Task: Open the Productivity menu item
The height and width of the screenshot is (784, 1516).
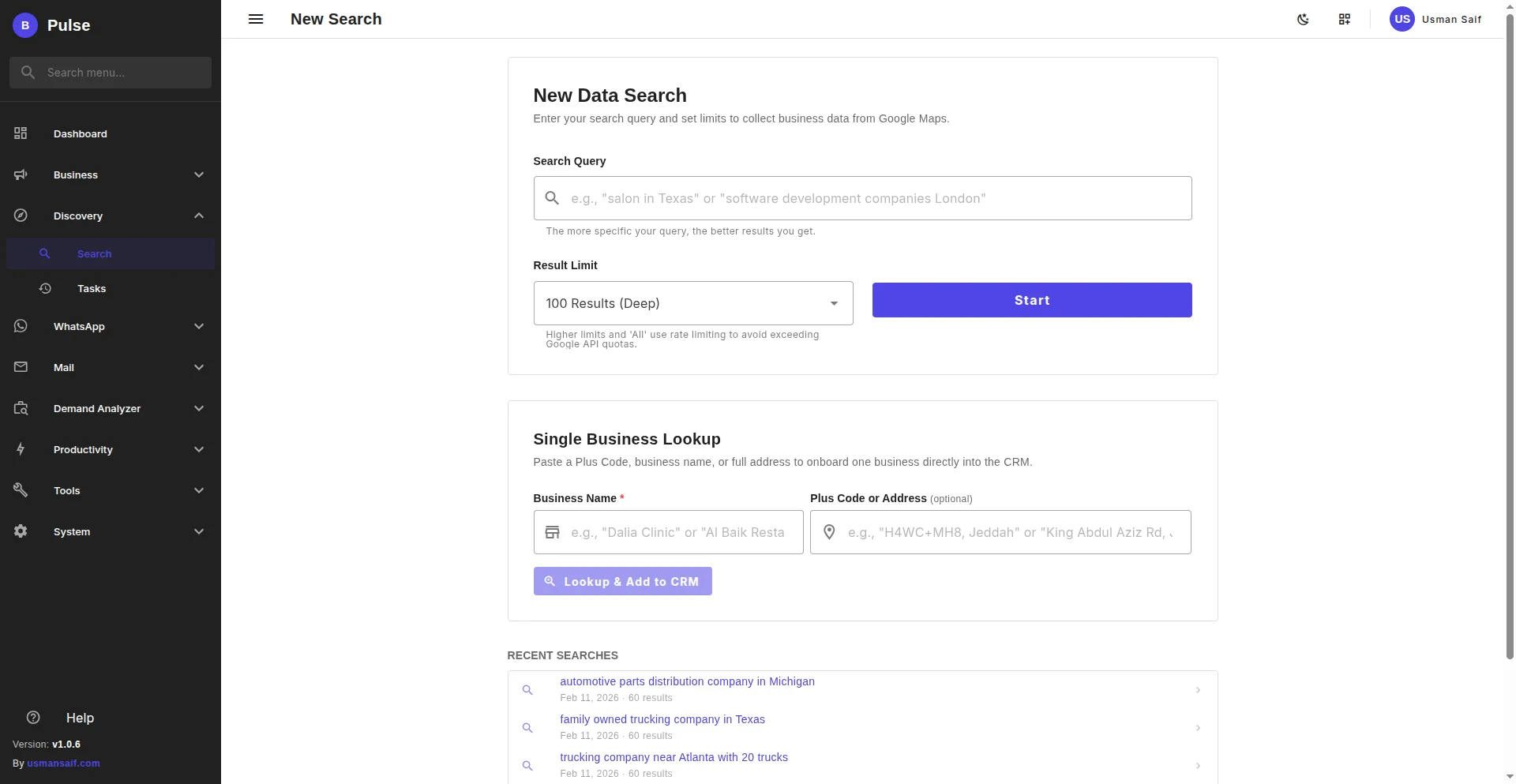Action: tap(111, 449)
